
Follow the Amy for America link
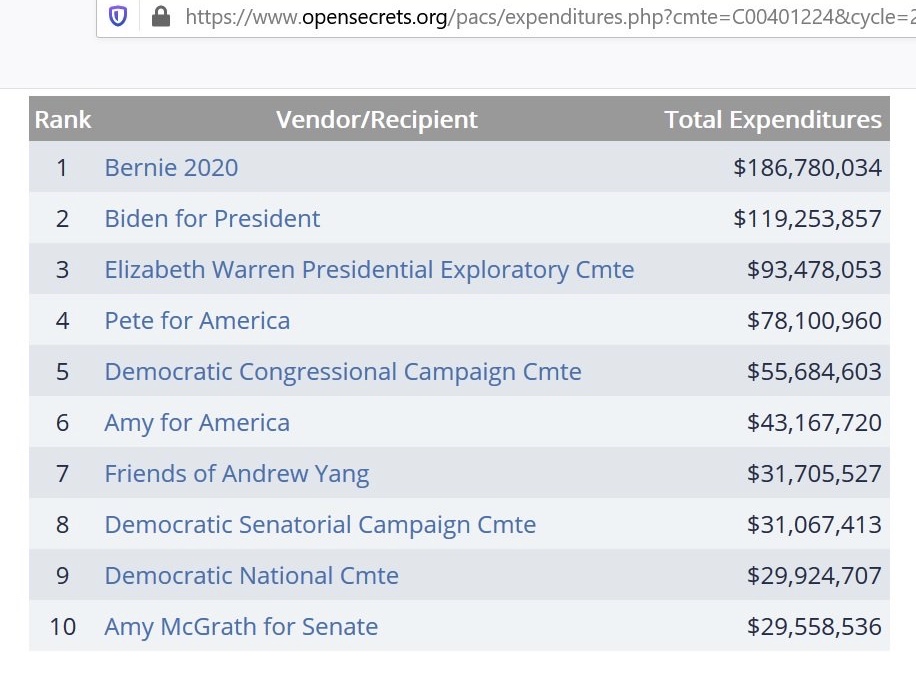tap(197, 422)
